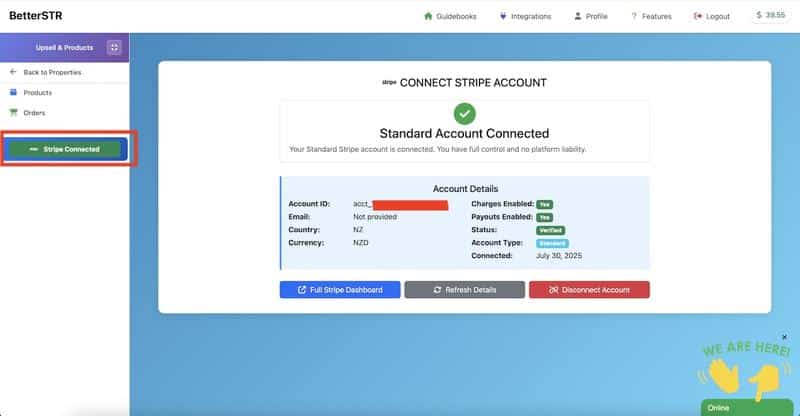This screenshot has height=416, width=800.
Task: Open the Features menu item
Action: (x=651, y=16)
